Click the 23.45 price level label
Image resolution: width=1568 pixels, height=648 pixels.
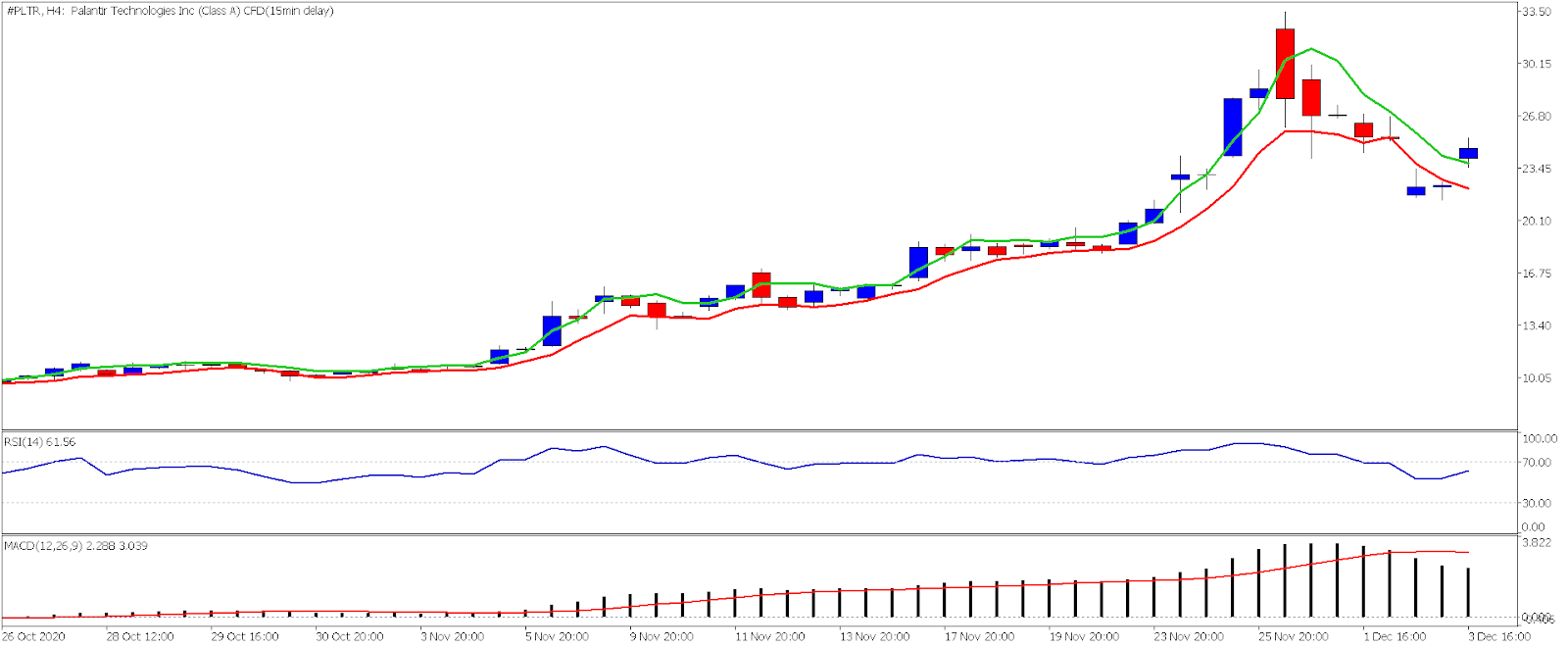[1535, 169]
